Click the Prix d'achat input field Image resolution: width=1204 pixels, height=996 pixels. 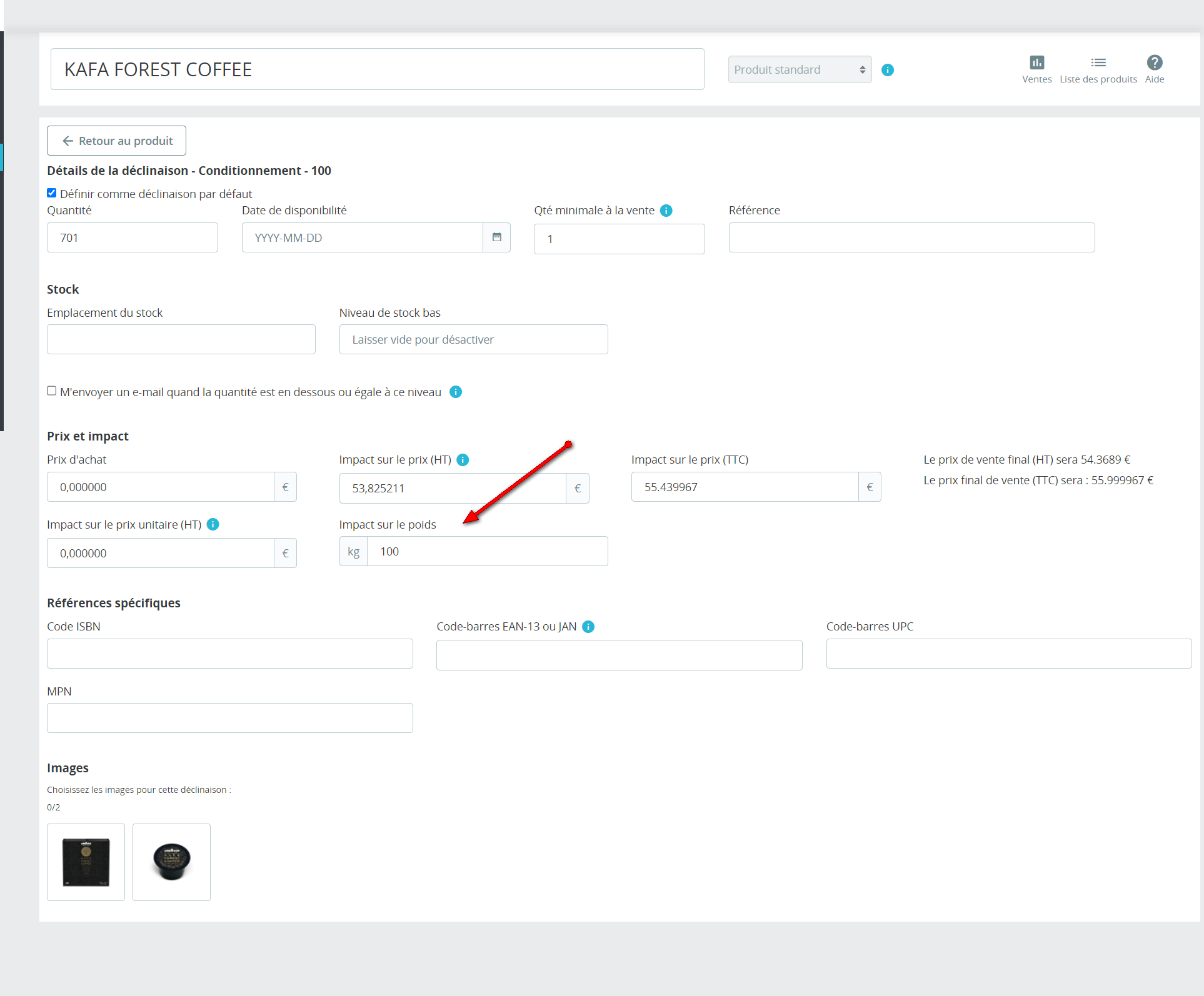(x=161, y=487)
